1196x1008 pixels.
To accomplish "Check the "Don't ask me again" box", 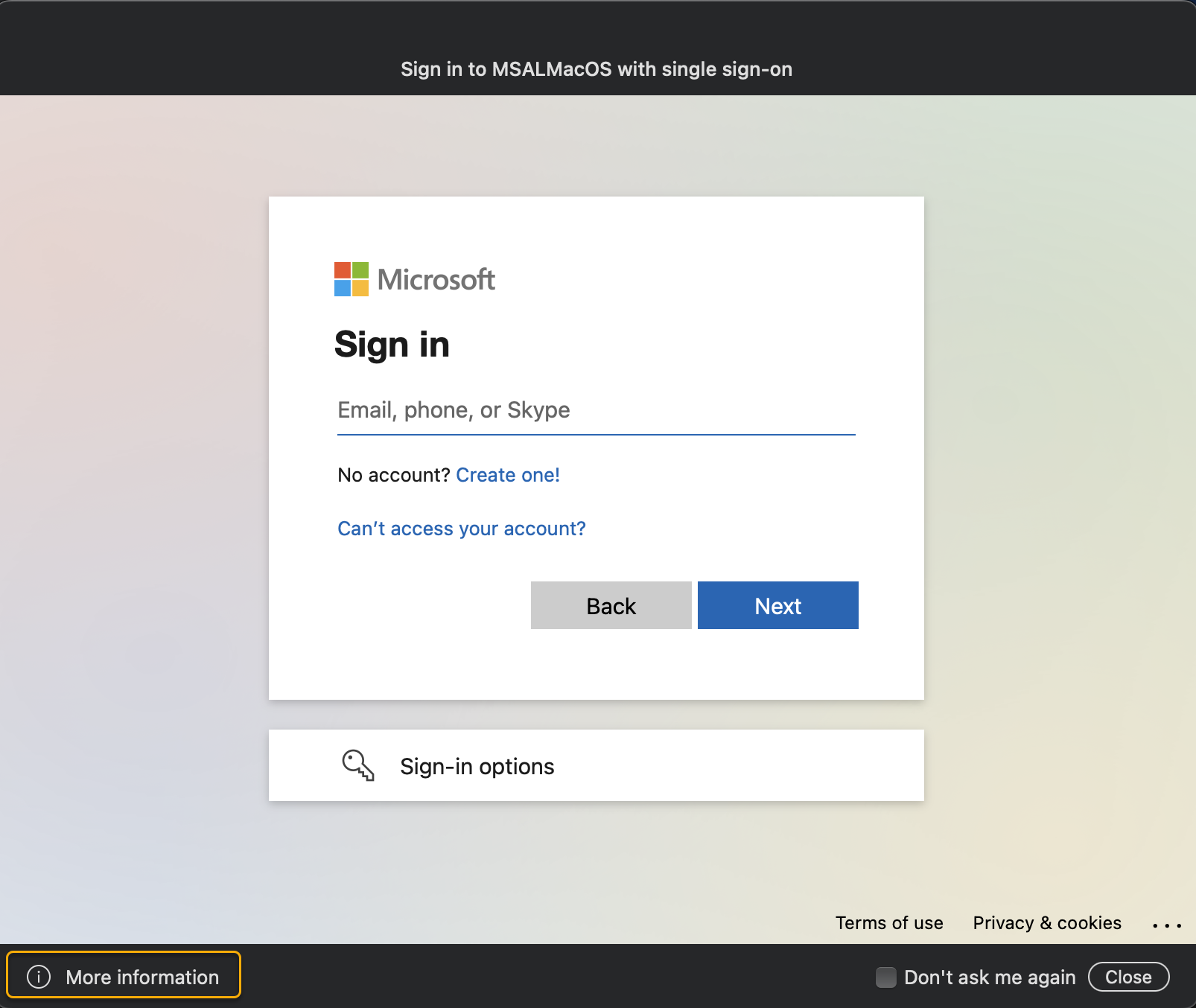I will click(x=885, y=977).
